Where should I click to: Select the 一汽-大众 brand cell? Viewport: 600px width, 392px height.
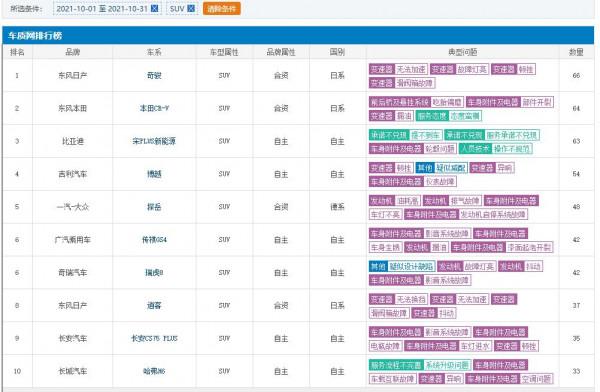point(73,207)
